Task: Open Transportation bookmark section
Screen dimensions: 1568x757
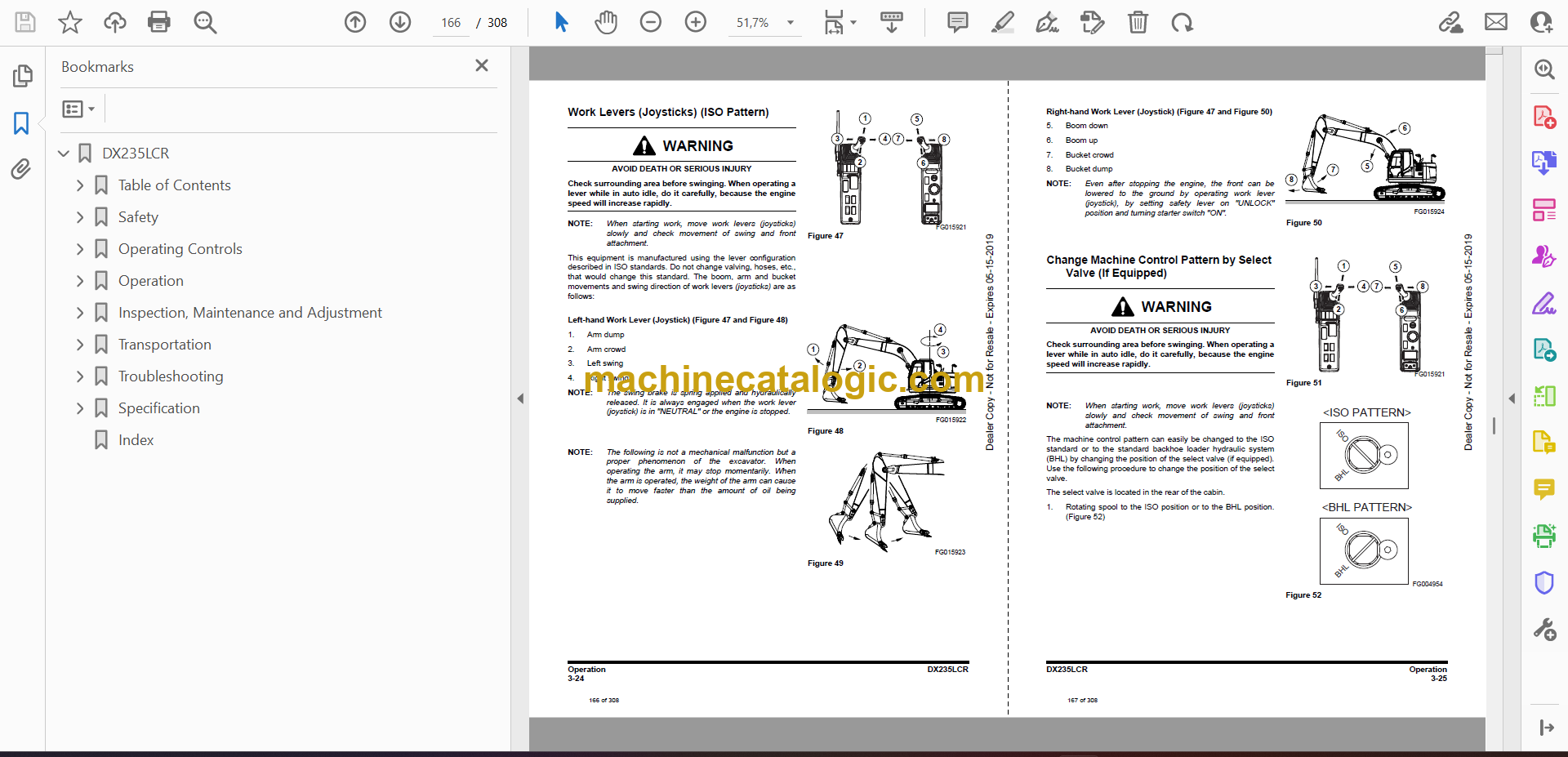Action: (x=164, y=345)
